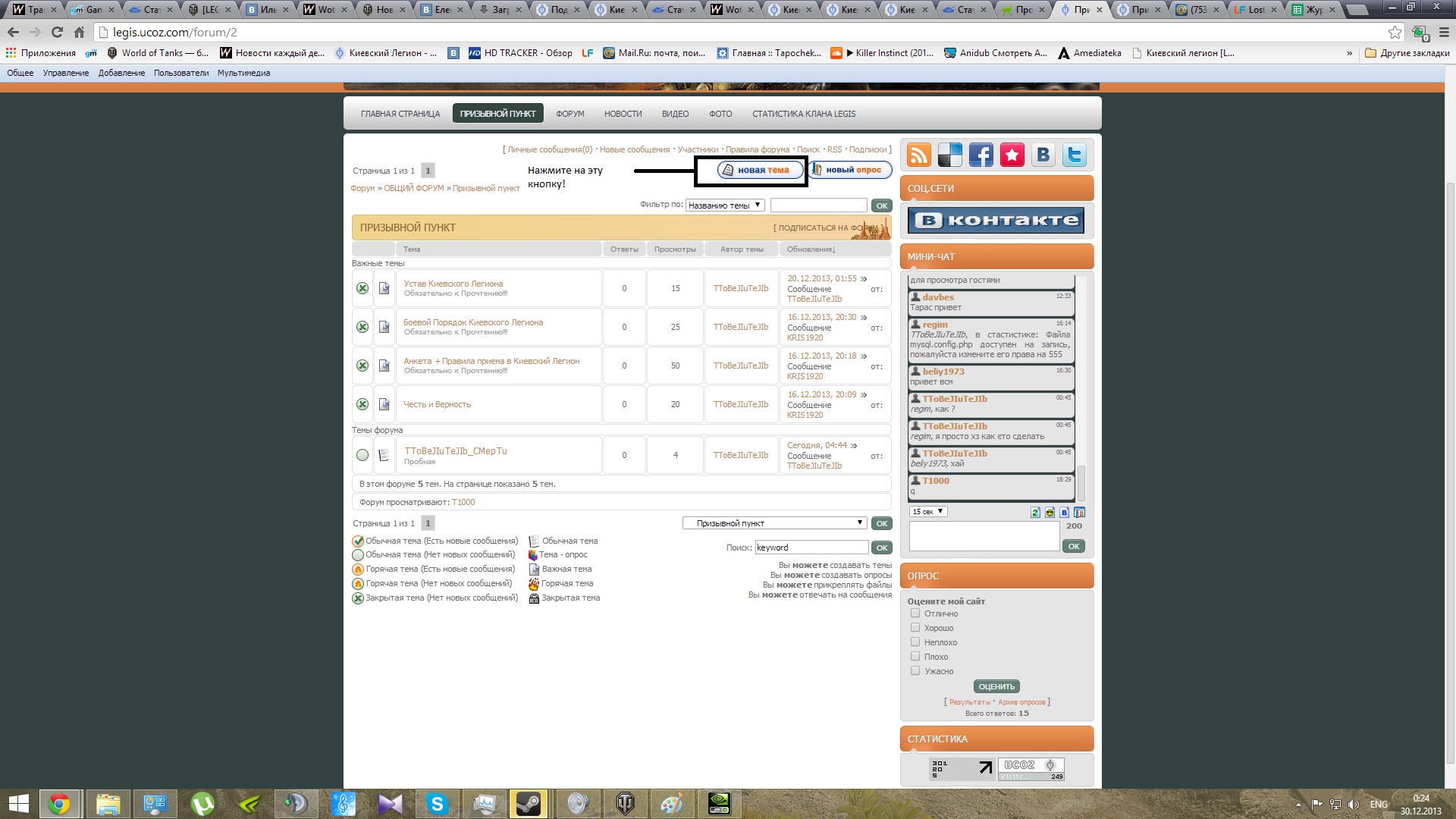The width and height of the screenshot is (1456, 819).
Task: Sort topics by 'Просмотры' column header
Action: click(x=675, y=249)
